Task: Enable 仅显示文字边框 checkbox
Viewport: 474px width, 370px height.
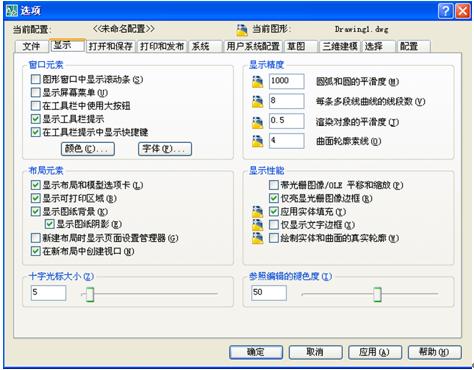Action: 274,225
